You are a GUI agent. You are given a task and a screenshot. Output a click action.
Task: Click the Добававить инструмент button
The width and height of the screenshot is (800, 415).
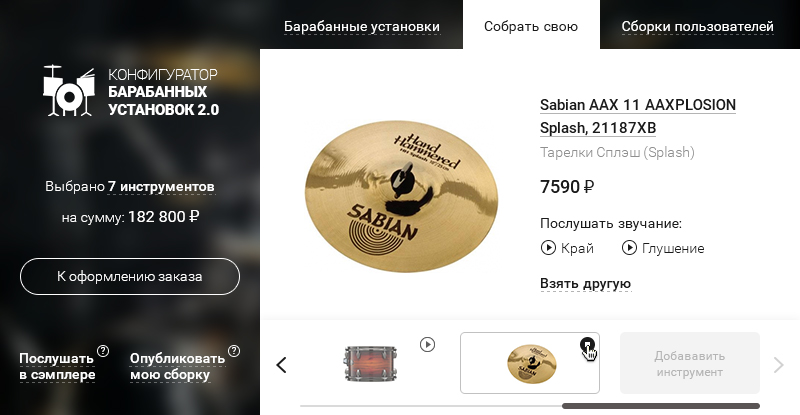point(690,363)
